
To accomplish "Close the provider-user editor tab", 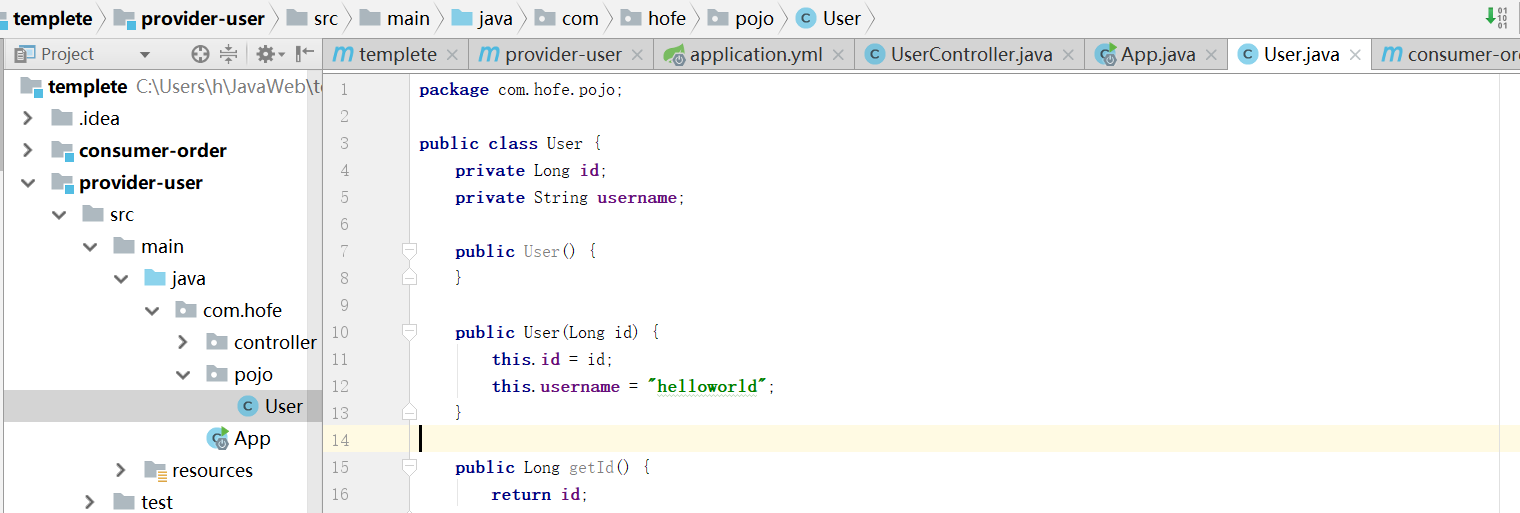I will [637, 55].
